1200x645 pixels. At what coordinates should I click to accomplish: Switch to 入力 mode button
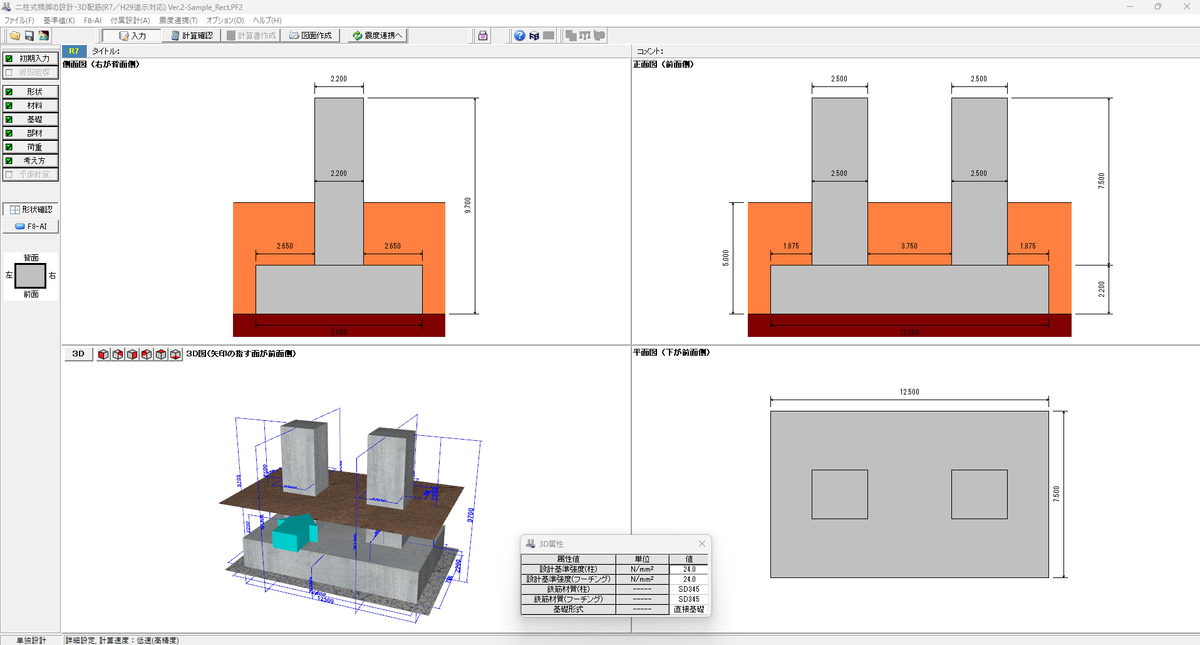coord(130,36)
